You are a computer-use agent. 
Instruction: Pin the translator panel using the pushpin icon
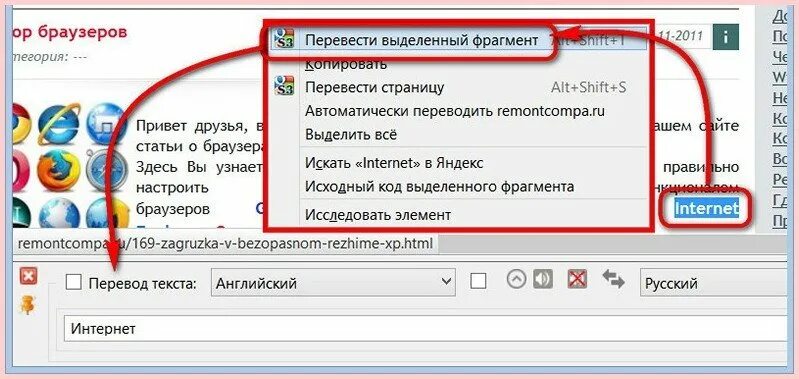pyautogui.click(x=27, y=305)
